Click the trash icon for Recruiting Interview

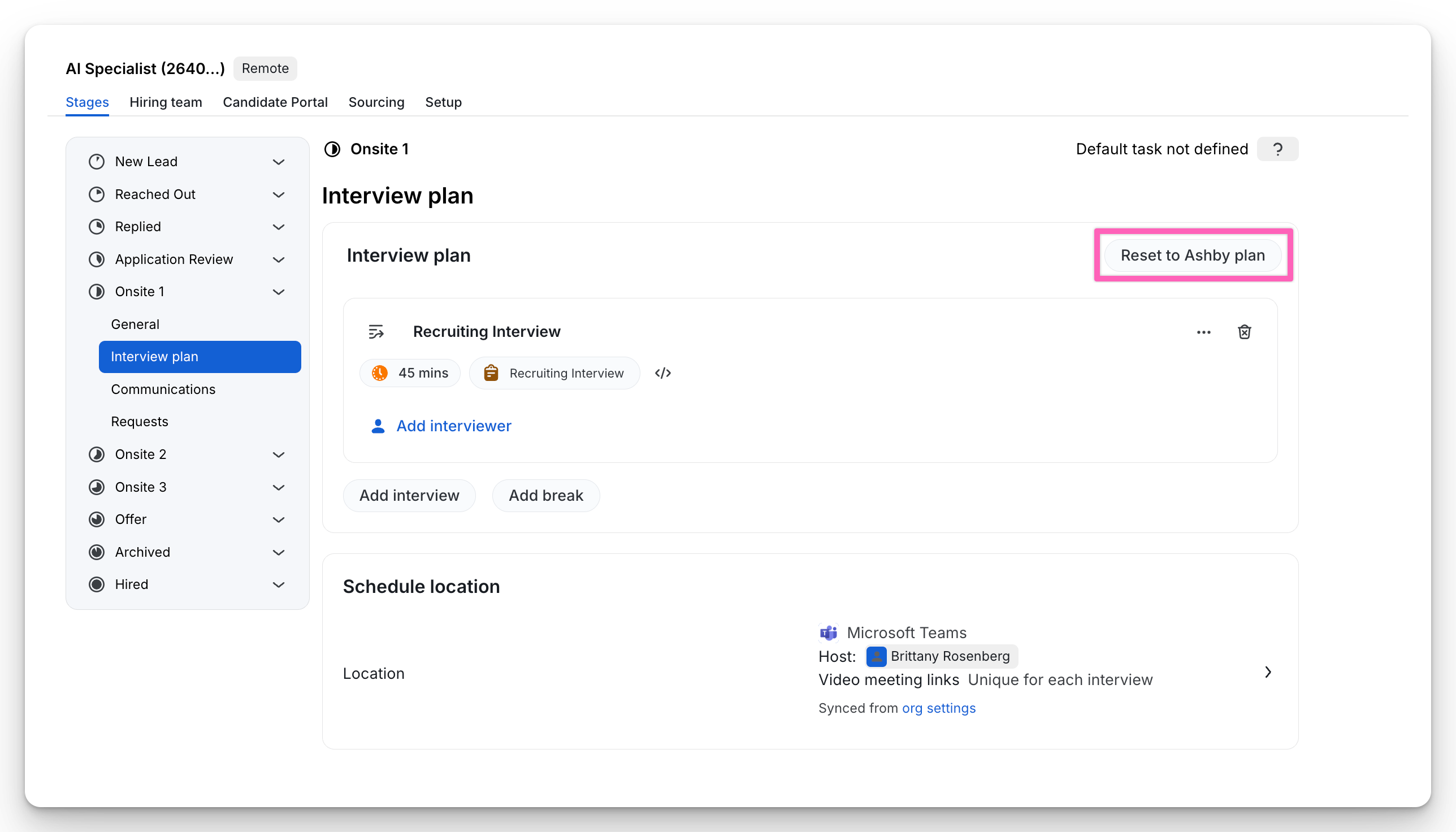(x=1244, y=332)
